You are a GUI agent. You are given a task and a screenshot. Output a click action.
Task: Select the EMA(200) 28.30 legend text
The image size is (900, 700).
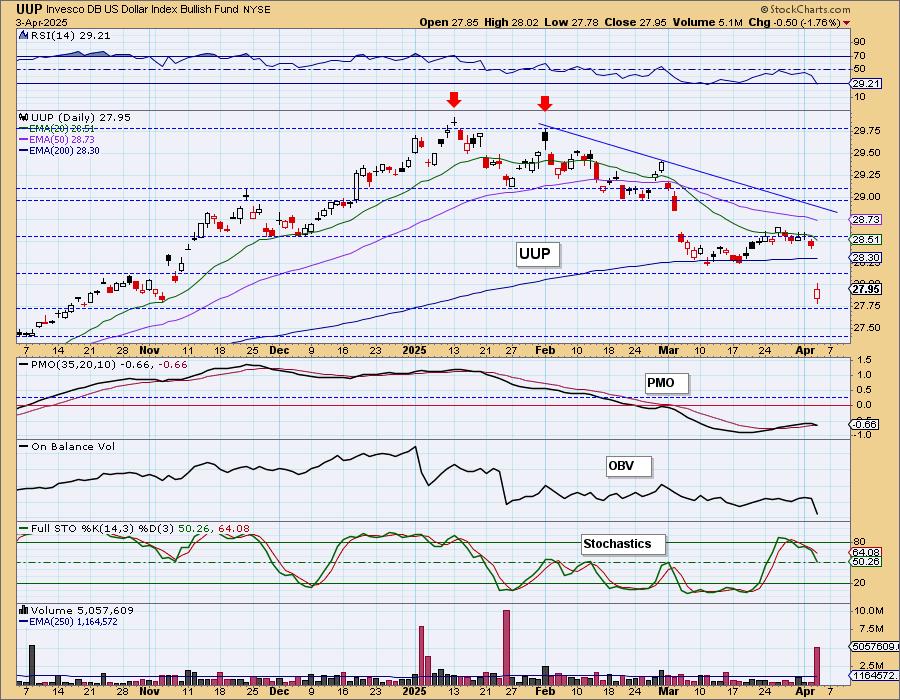click(64, 150)
